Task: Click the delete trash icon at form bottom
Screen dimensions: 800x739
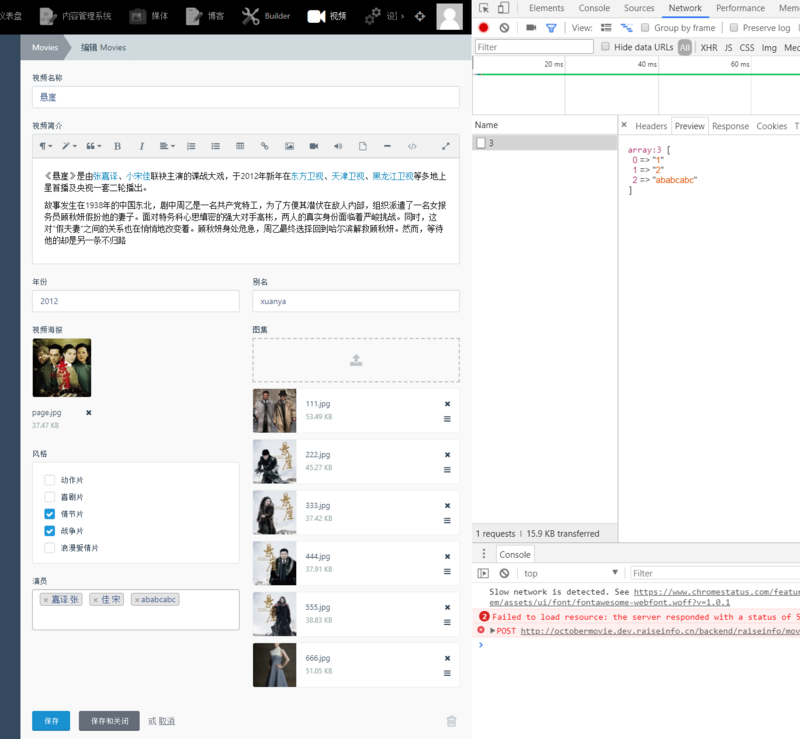Action: 452,721
